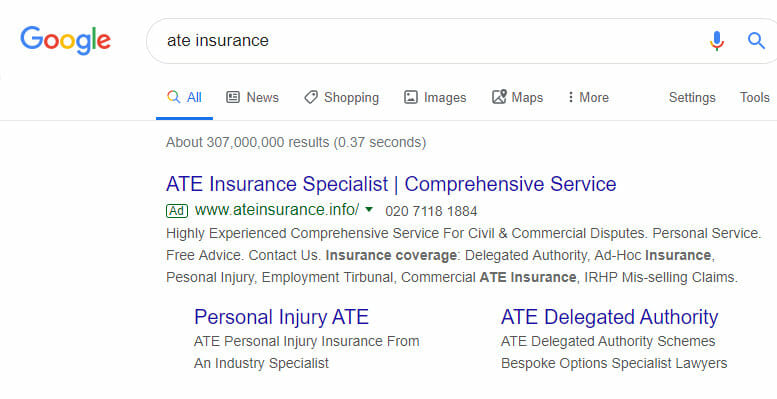This screenshot has height=399, width=777.
Task: Open the Settings menu
Action: (692, 97)
